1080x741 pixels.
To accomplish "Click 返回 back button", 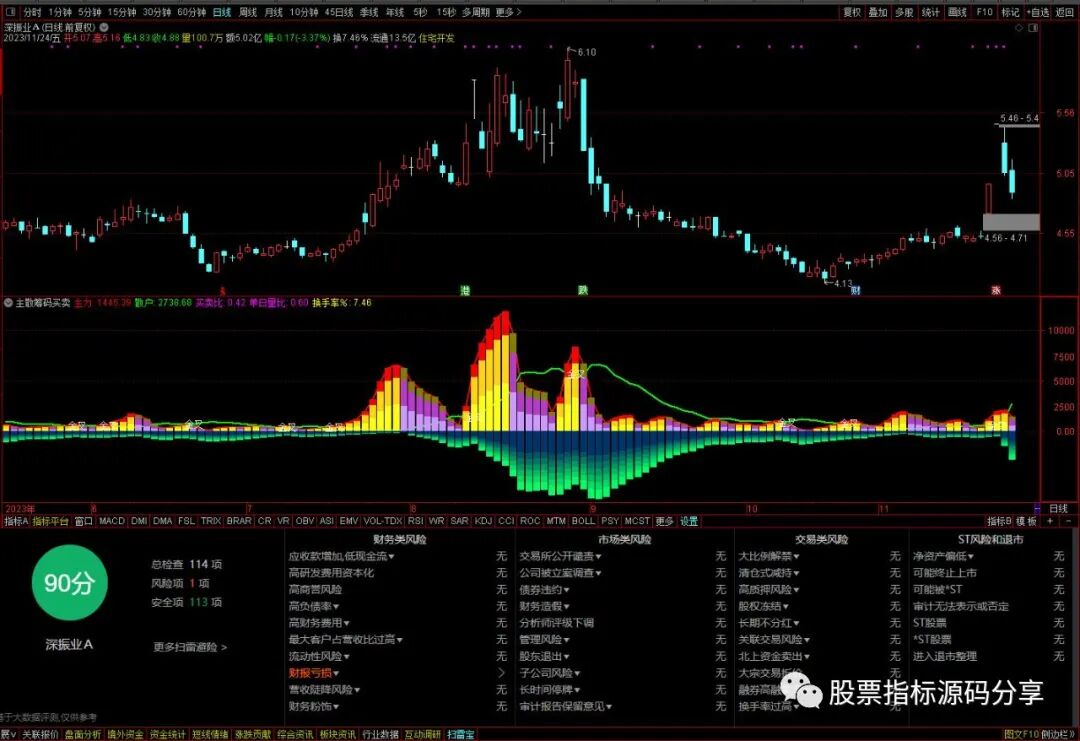I will (1065, 12).
